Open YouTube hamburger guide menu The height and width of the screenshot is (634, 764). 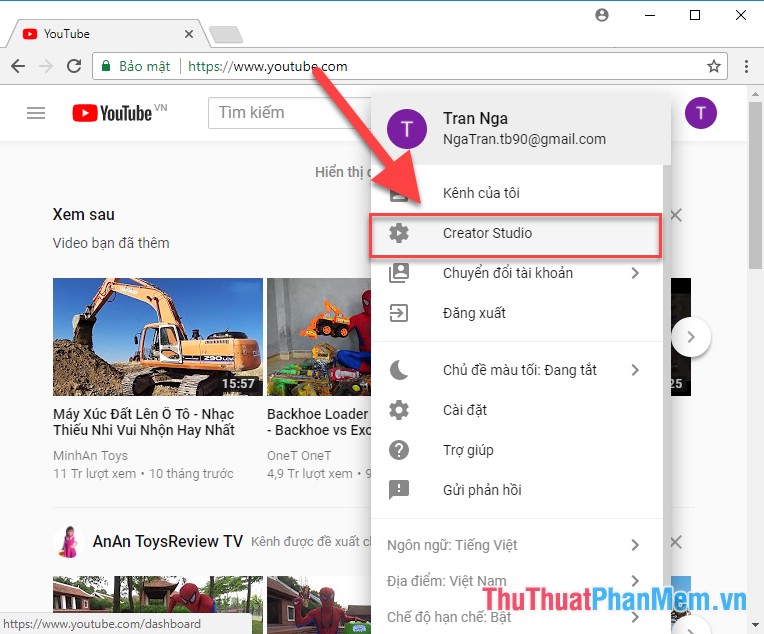tap(36, 113)
